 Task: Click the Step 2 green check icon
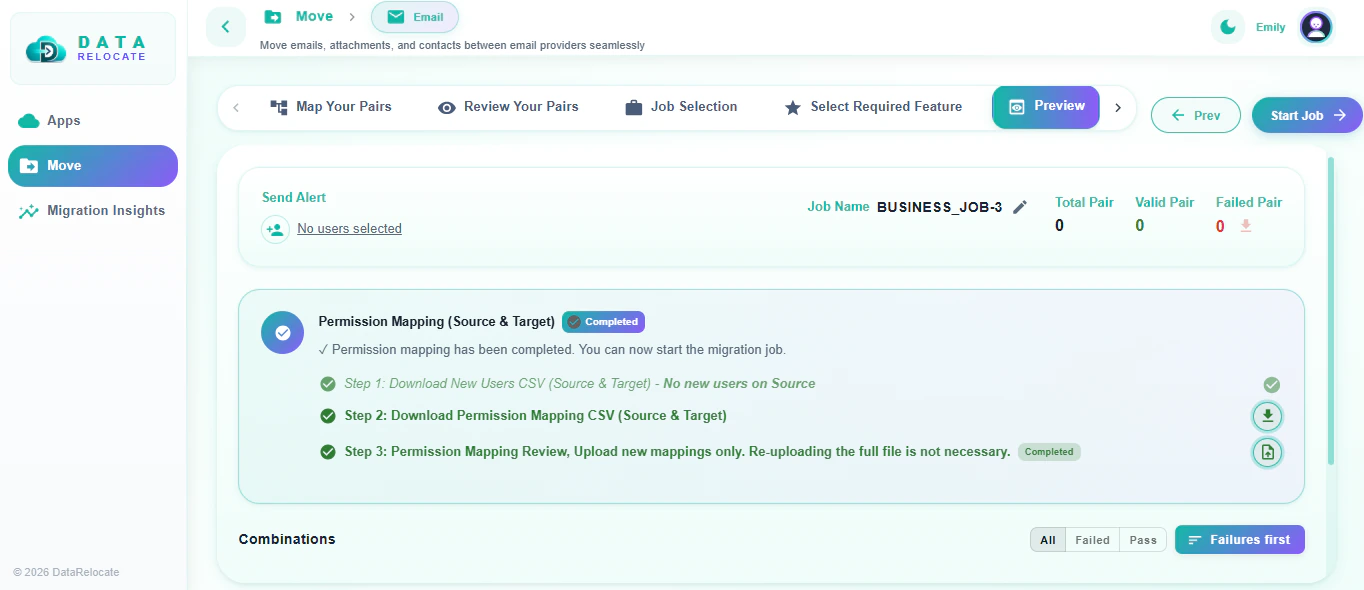(x=328, y=416)
